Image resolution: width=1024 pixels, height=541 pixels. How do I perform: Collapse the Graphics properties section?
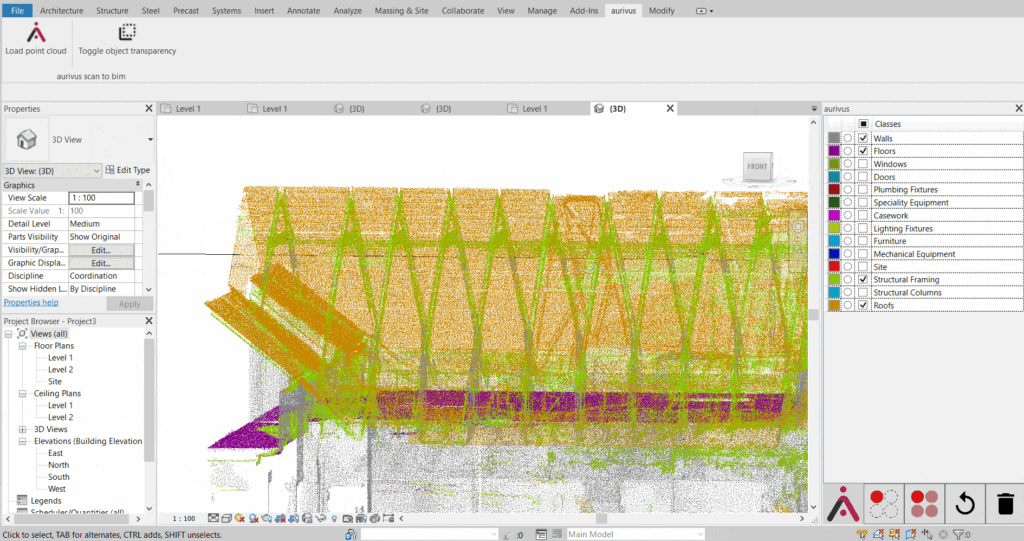click(137, 185)
